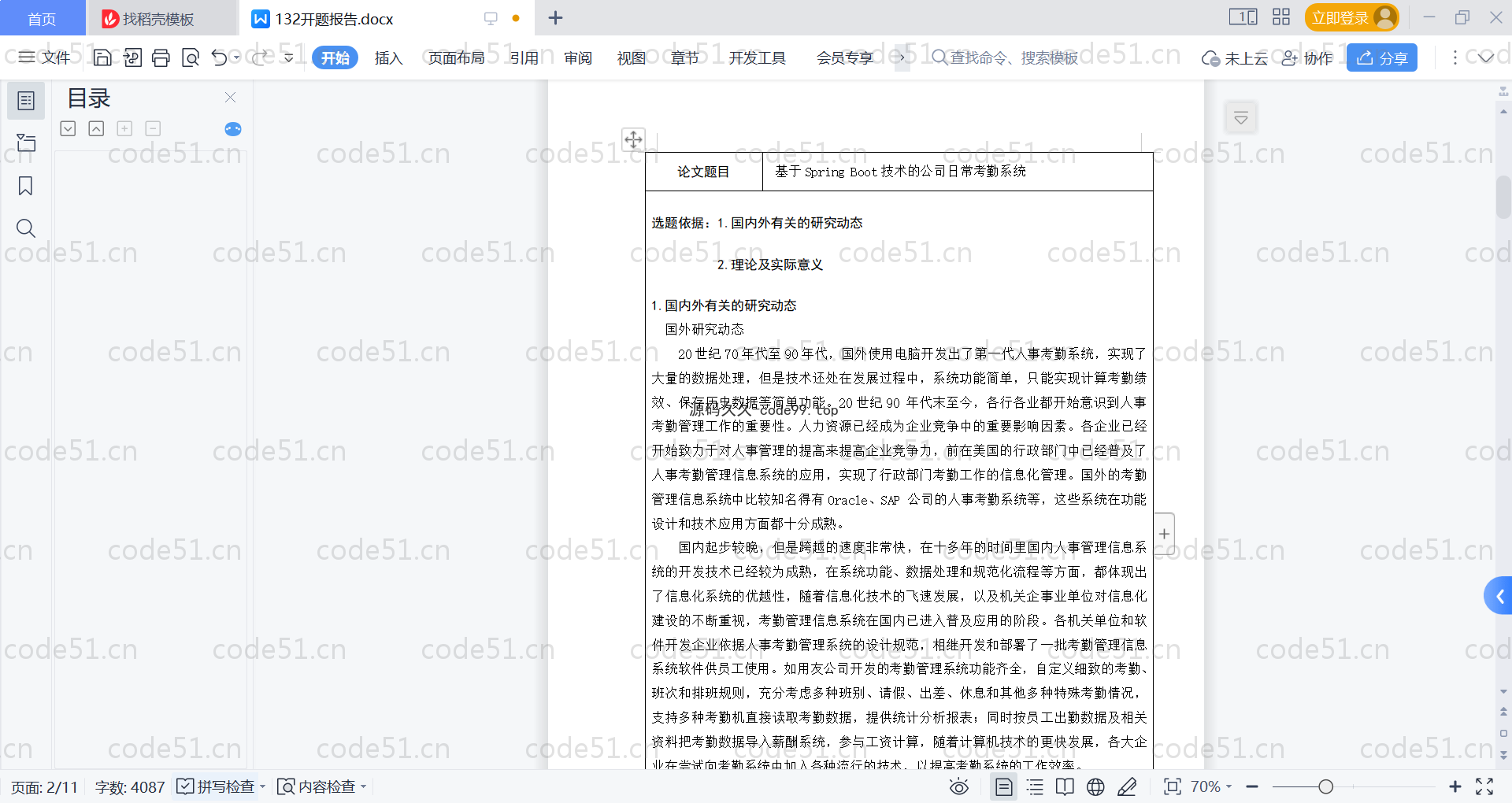Click the Save icon in quick toolbar
Image resolution: width=1512 pixels, height=803 pixels.
click(x=102, y=57)
